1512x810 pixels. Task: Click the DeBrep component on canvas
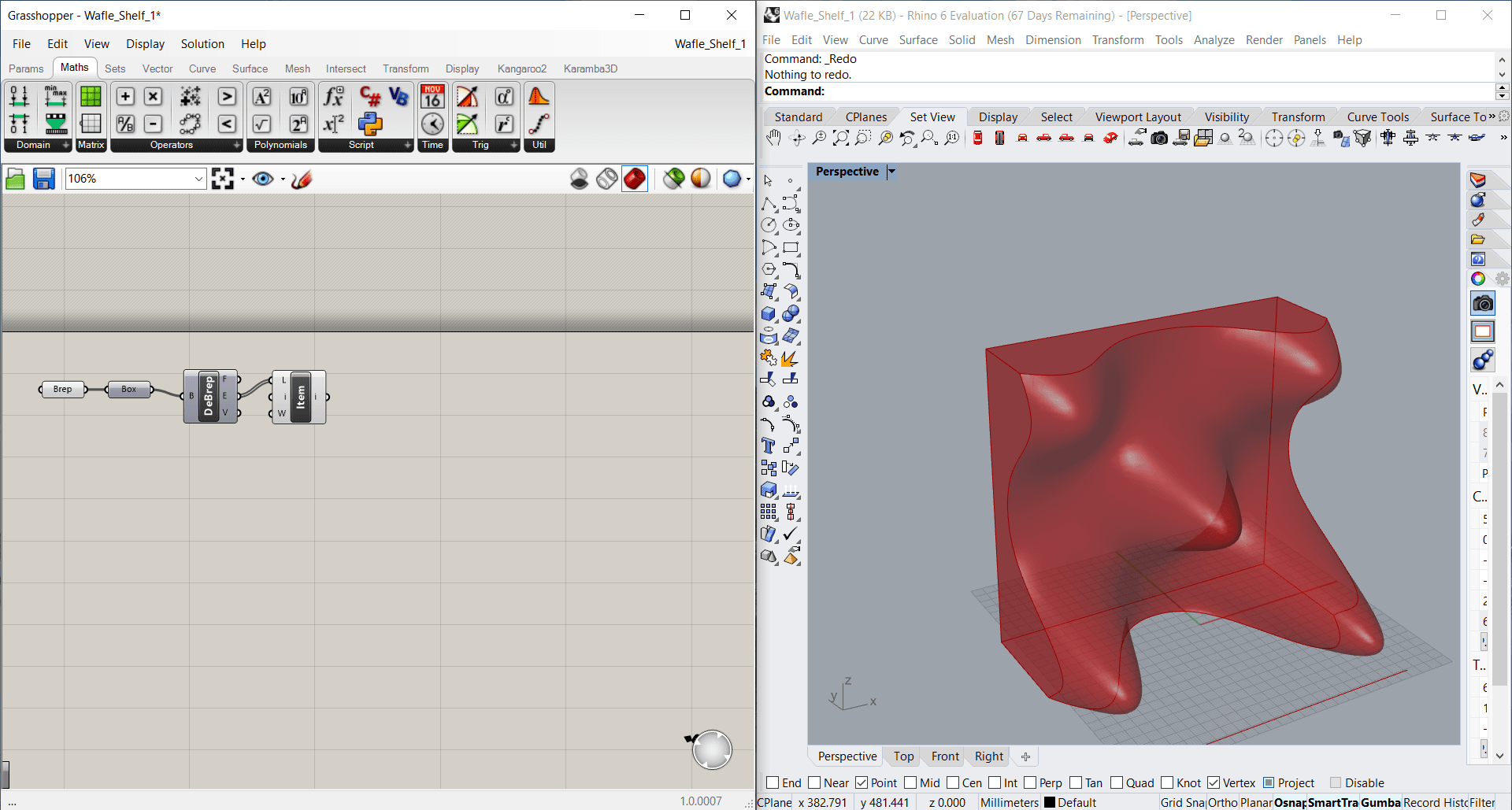click(x=209, y=397)
